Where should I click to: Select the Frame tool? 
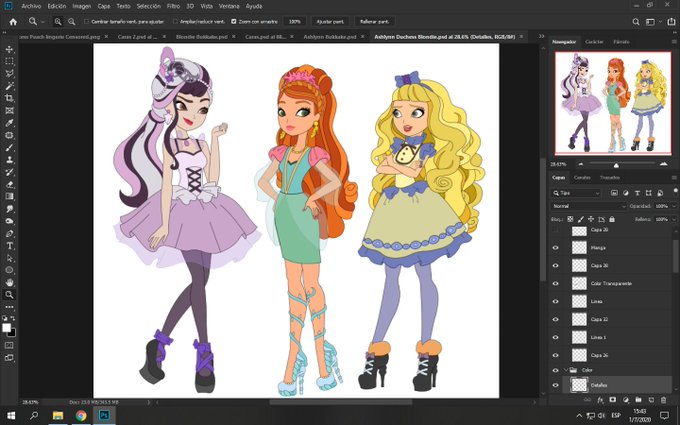click(9, 111)
